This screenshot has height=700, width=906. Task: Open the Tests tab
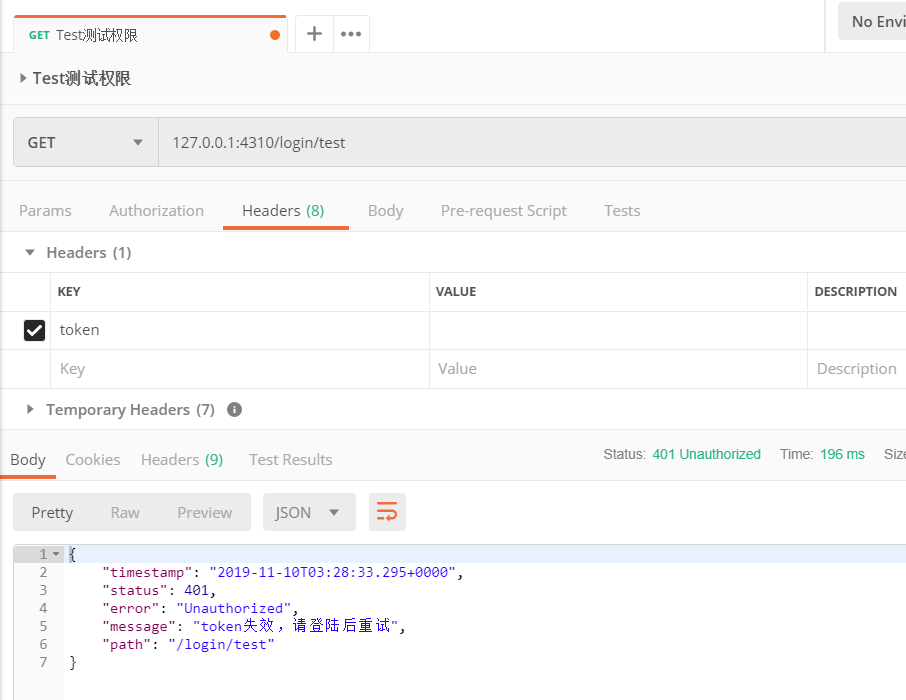622,210
